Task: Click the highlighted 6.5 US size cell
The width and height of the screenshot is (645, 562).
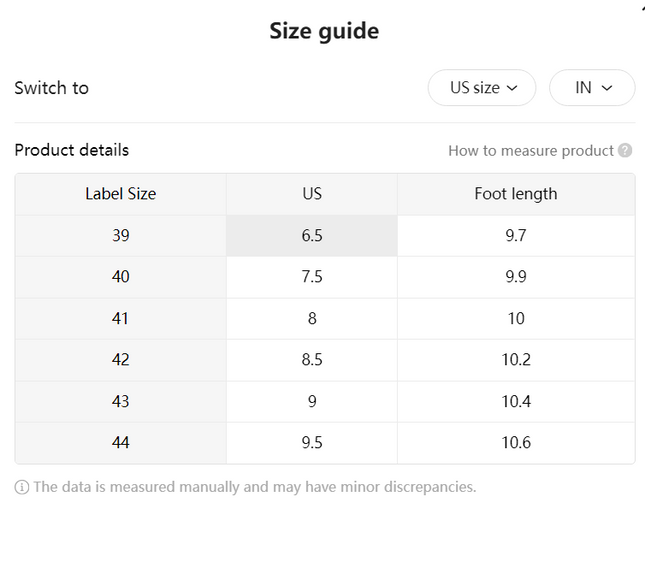Action: [312, 236]
